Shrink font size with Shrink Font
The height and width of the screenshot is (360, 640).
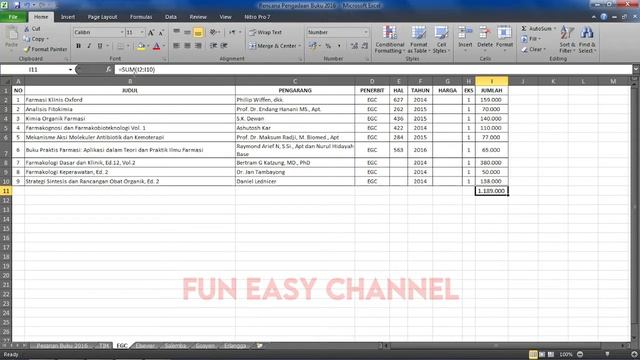click(161, 32)
